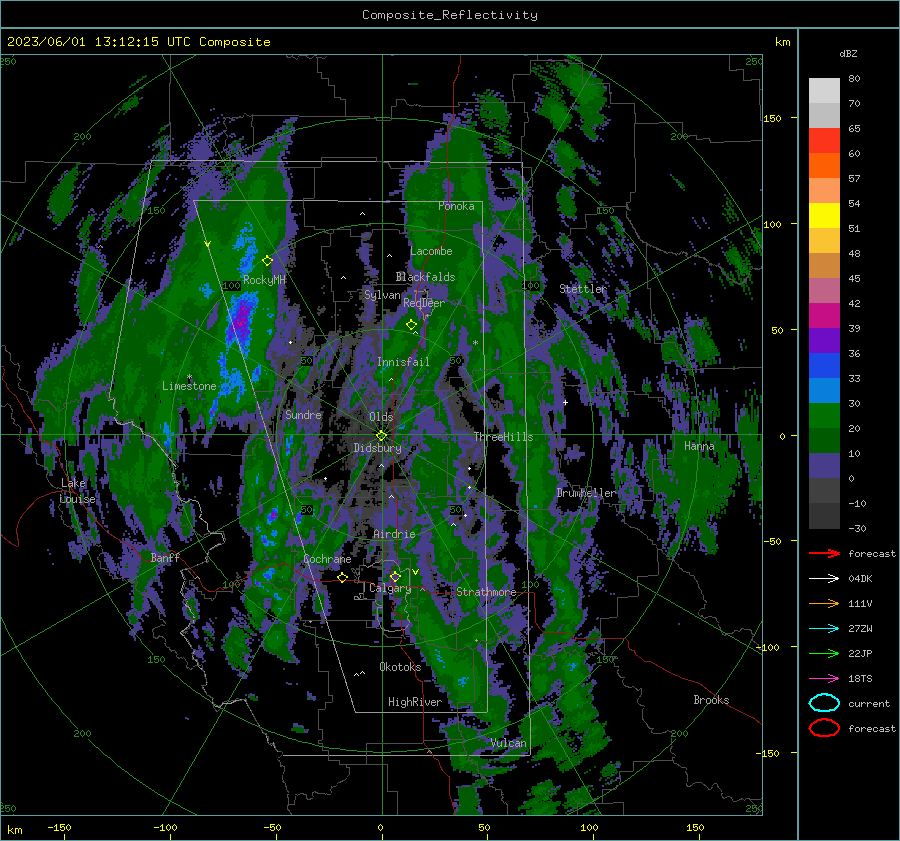Image resolution: width=900 pixels, height=841 pixels.
Task: Click the Okotoks town label
Action: click(x=400, y=667)
